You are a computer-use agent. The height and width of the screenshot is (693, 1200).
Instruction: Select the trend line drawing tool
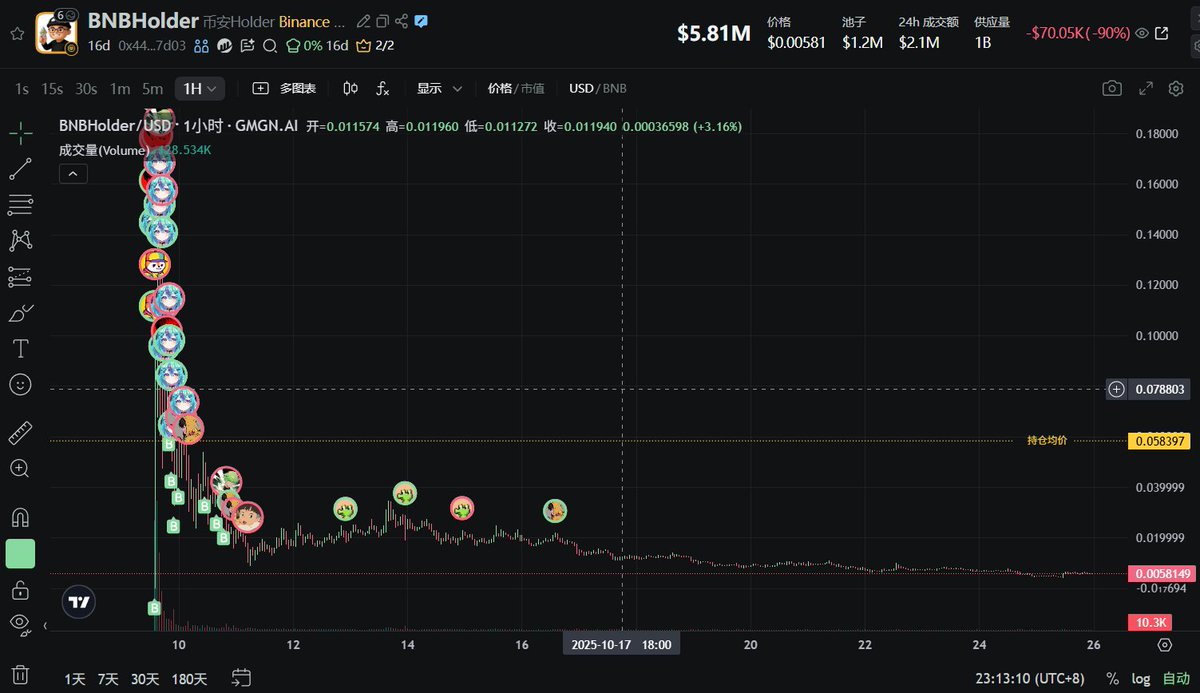(x=20, y=169)
